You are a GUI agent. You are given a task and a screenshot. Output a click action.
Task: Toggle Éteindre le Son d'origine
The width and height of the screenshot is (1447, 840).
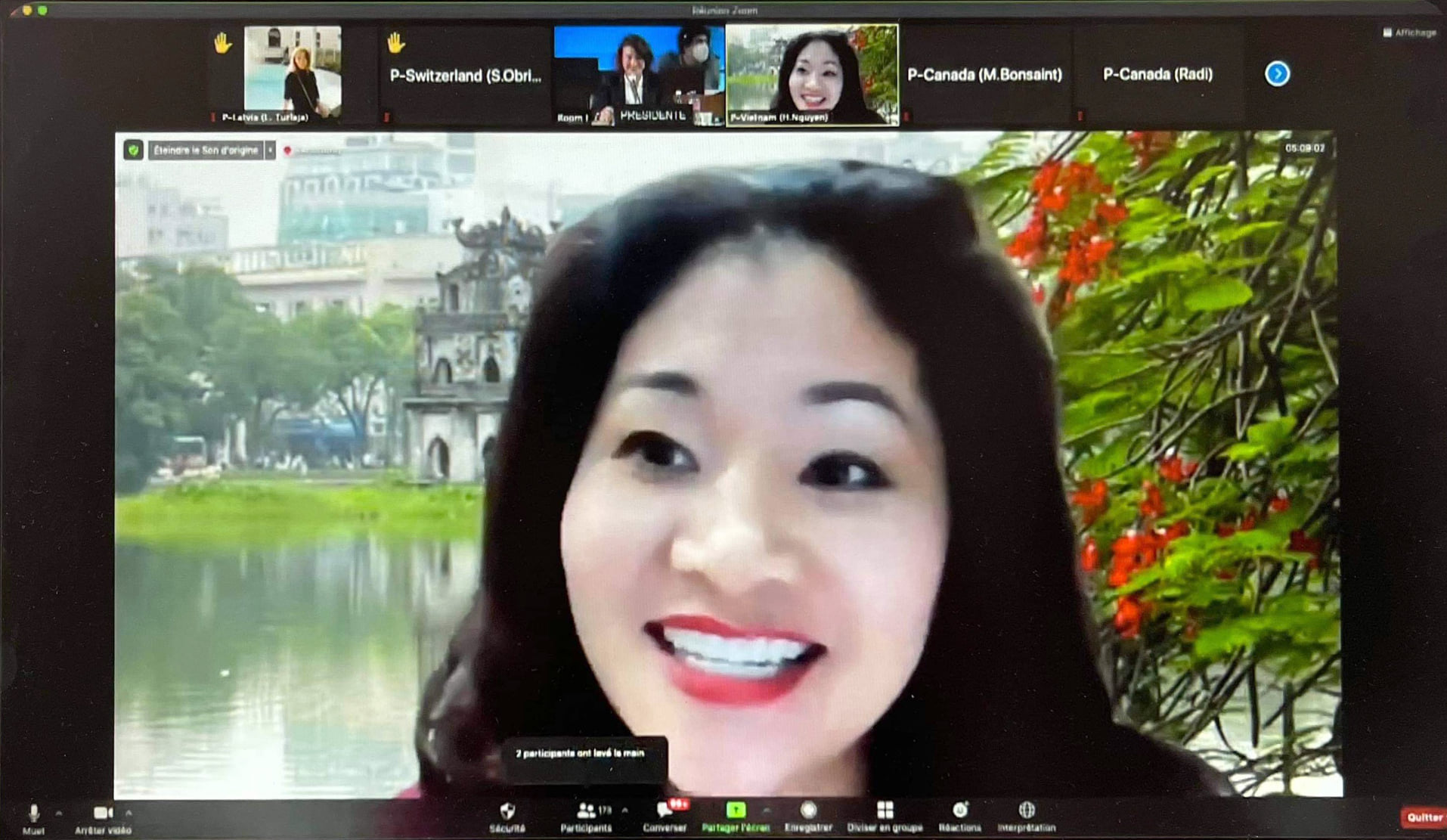click(x=205, y=150)
